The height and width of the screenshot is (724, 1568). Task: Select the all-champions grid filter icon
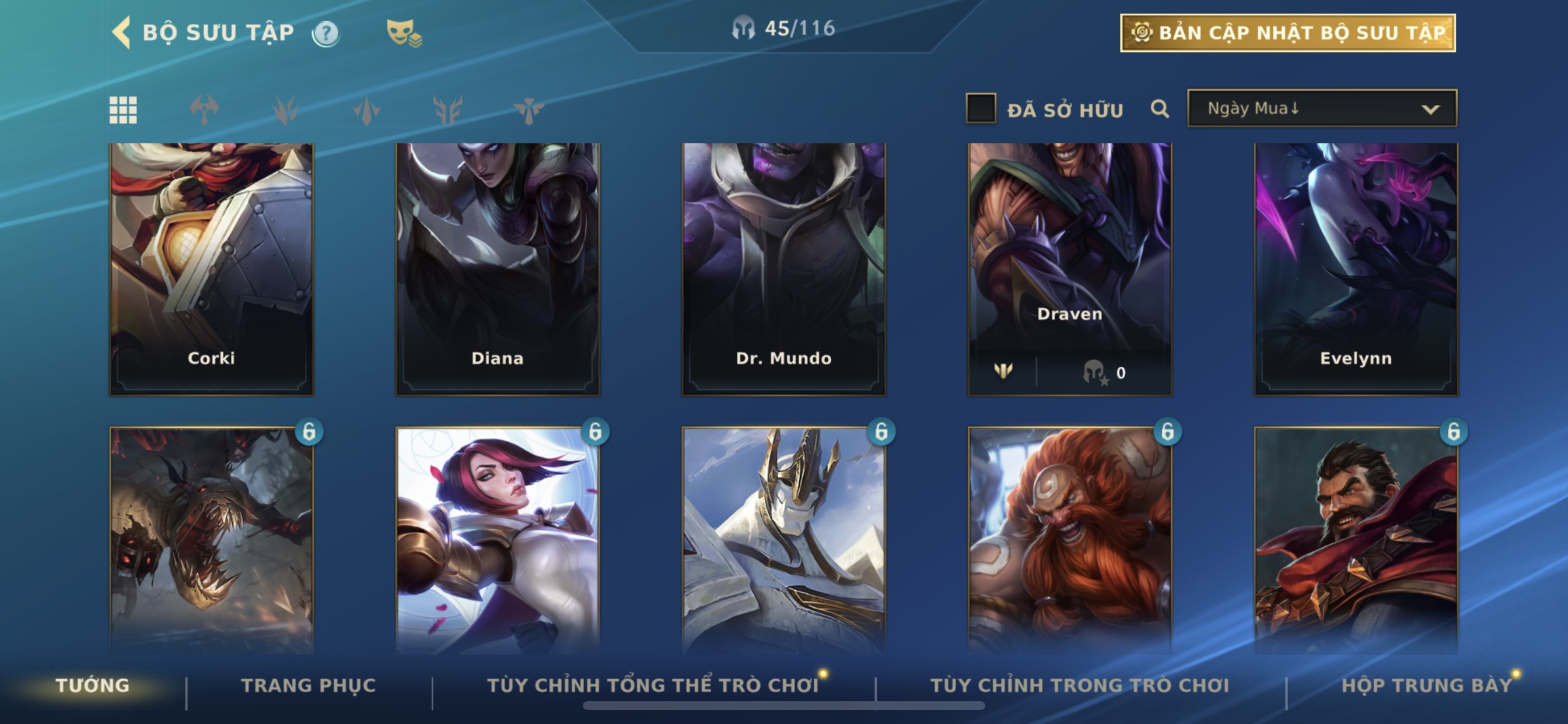123,110
